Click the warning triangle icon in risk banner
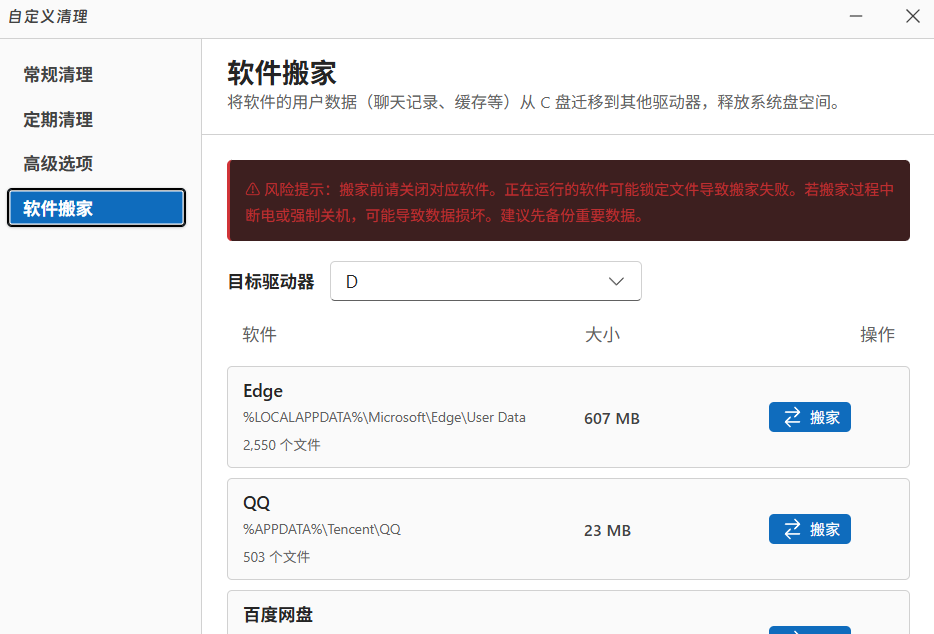This screenshot has height=634, width=934. [253, 189]
